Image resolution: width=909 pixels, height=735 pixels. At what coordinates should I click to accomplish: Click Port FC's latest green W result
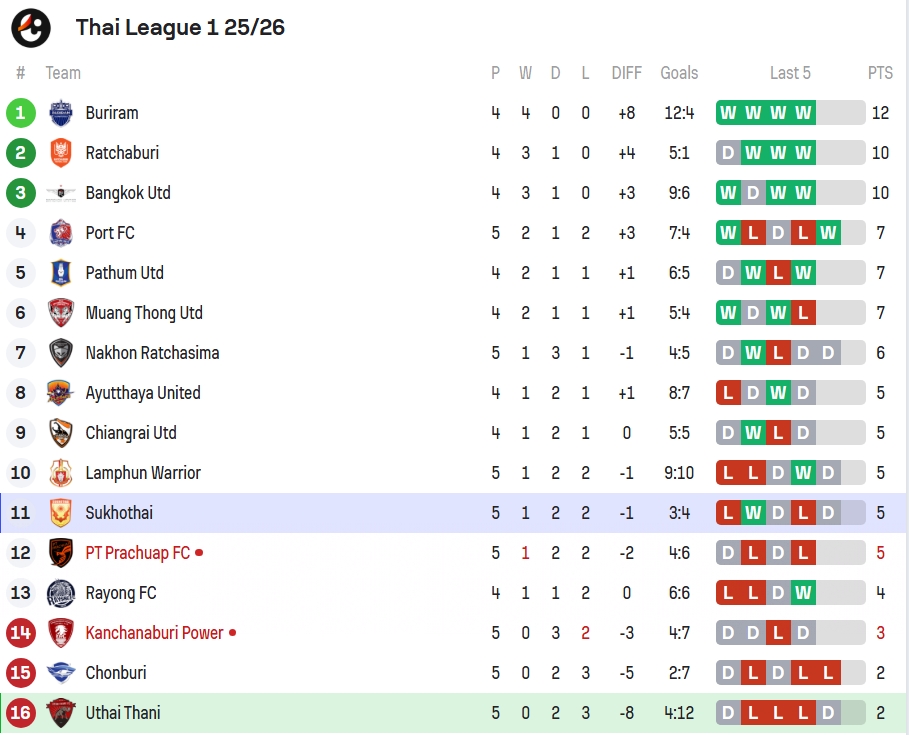coord(828,233)
